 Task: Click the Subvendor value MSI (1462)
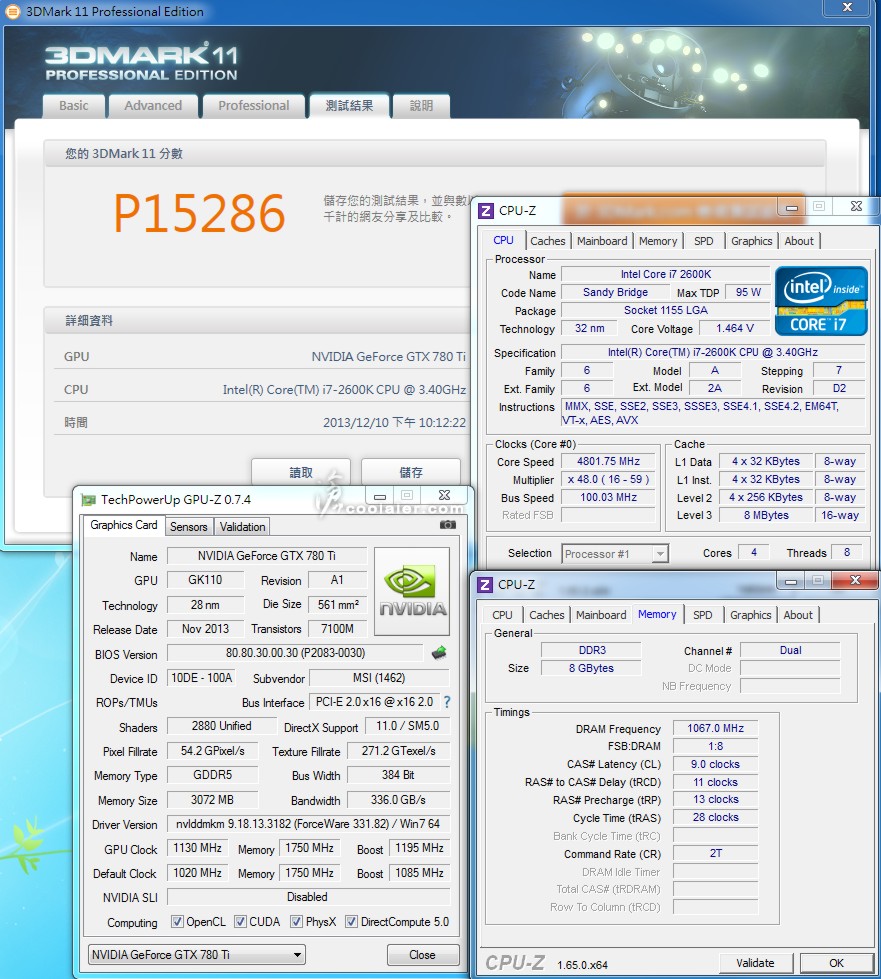pos(379,678)
